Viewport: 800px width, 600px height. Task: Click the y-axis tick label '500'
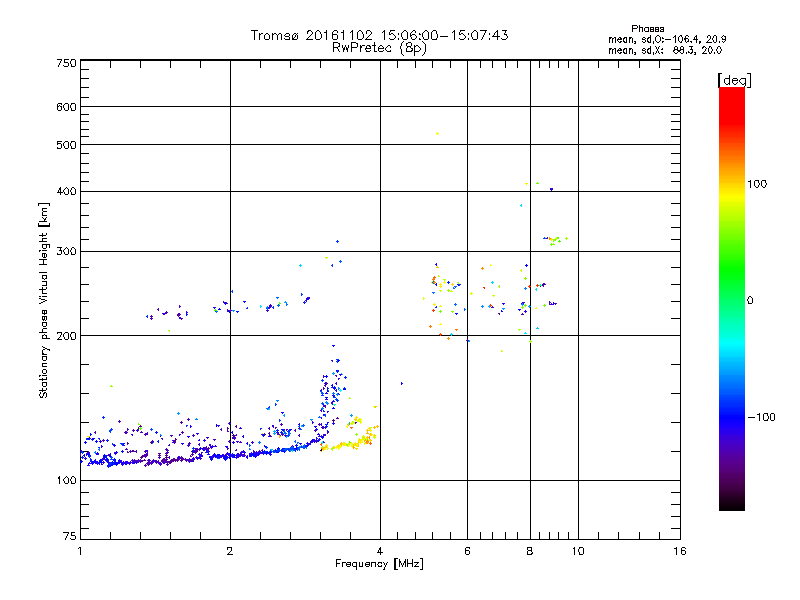[66, 145]
